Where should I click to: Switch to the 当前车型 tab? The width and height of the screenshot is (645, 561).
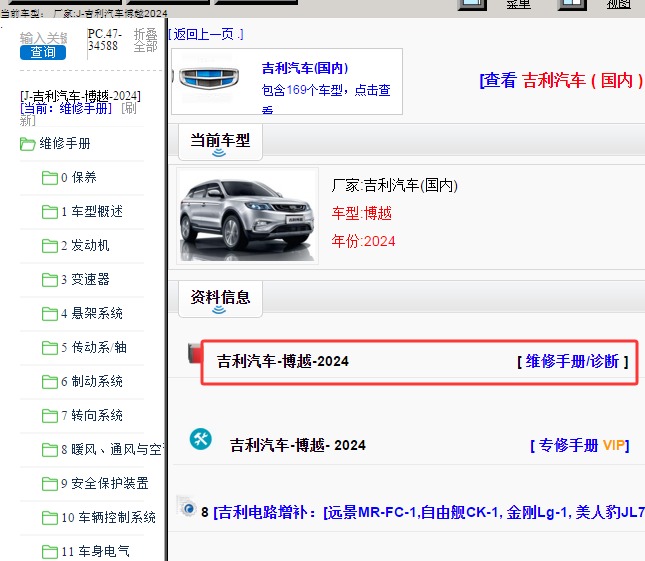220,142
